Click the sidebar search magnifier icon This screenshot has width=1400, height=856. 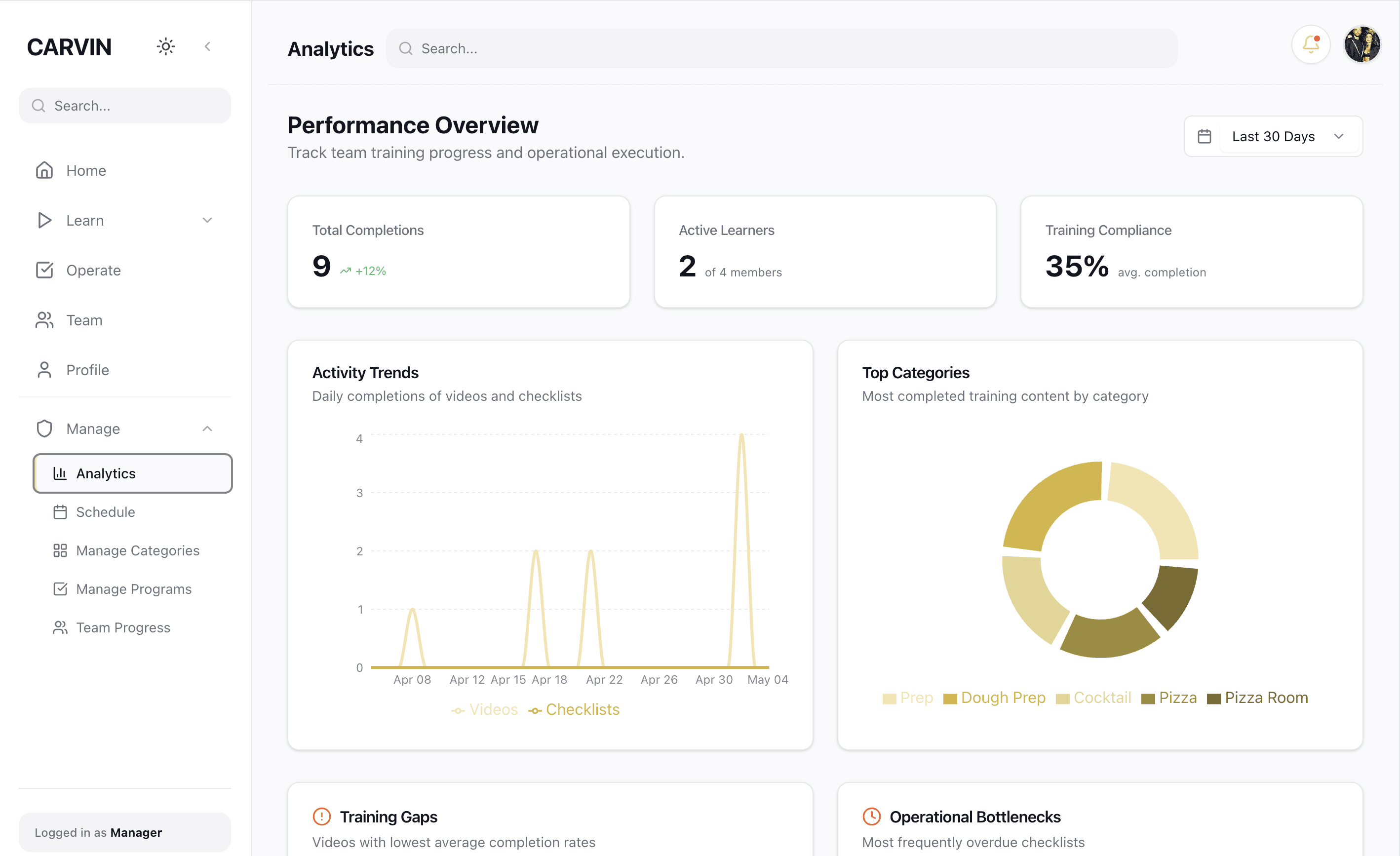(x=39, y=106)
